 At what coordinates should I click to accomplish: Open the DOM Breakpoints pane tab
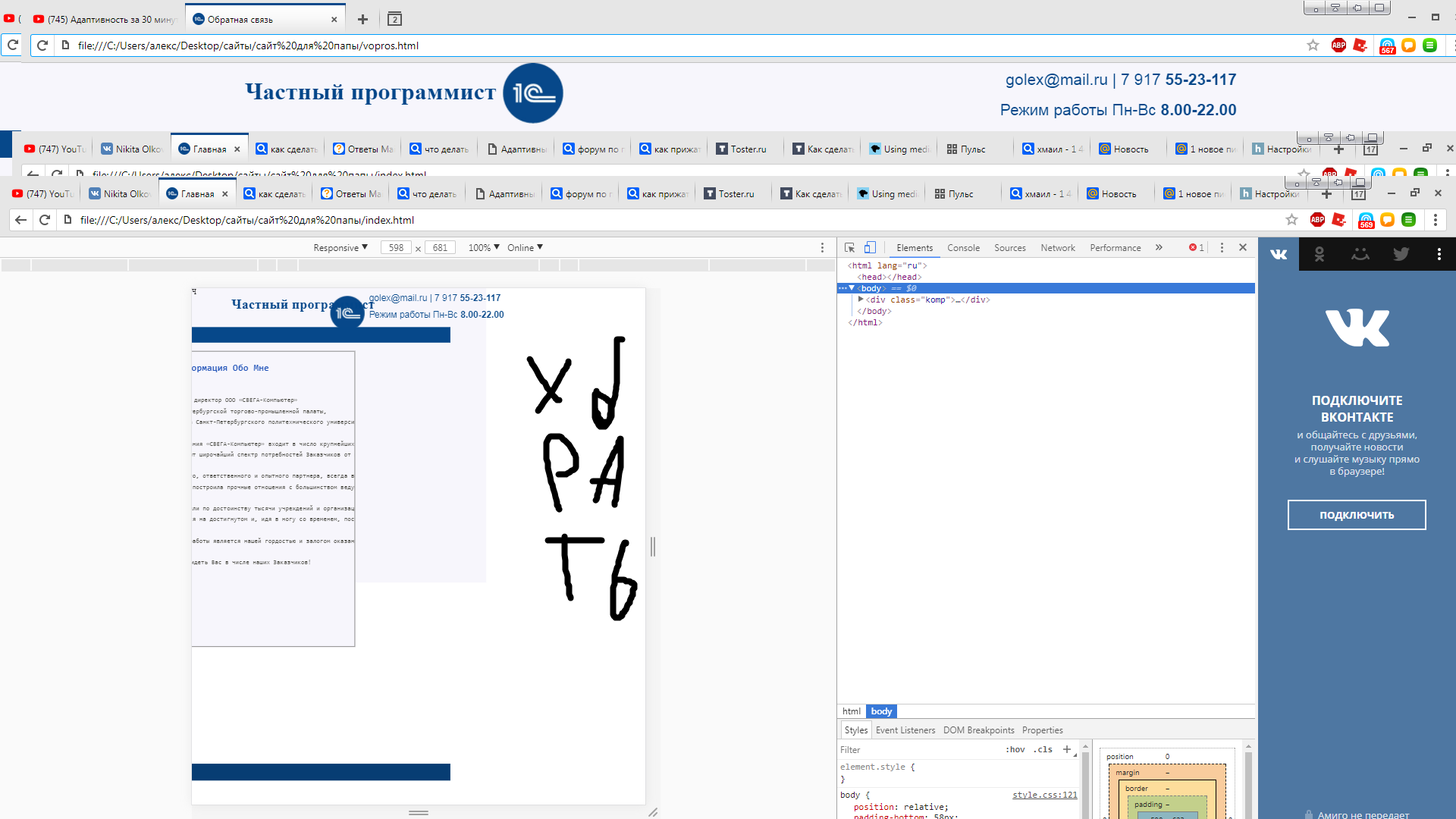[978, 730]
